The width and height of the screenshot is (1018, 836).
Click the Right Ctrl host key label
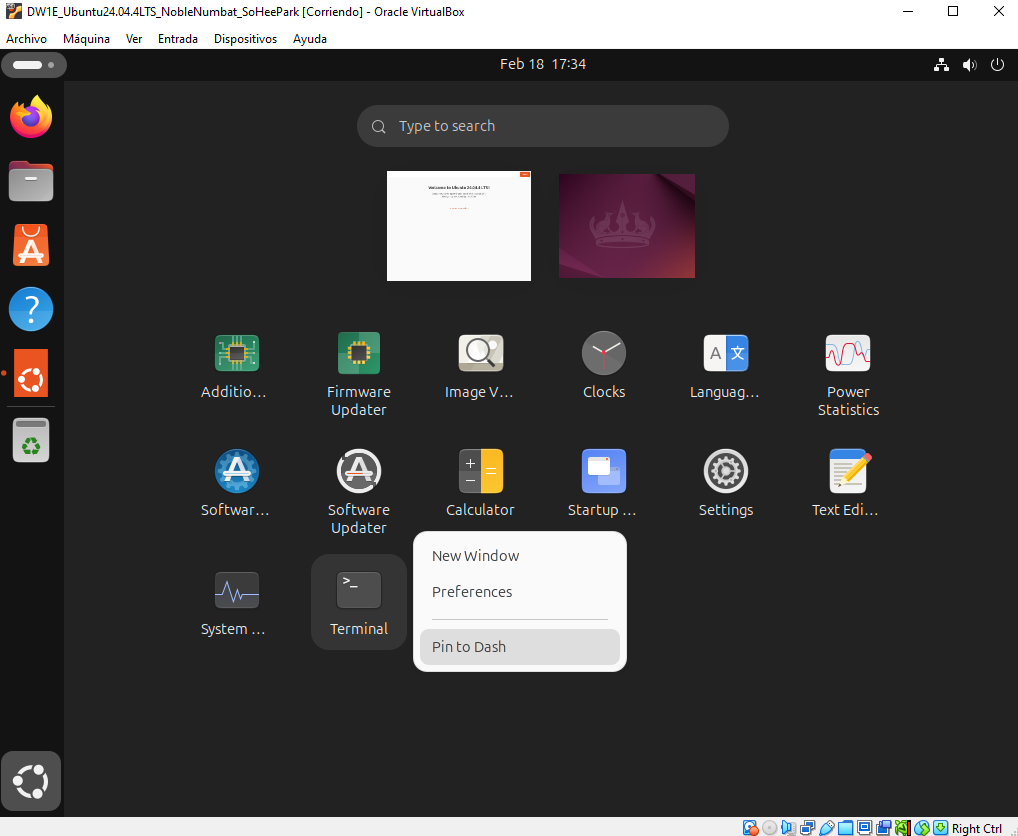977,828
